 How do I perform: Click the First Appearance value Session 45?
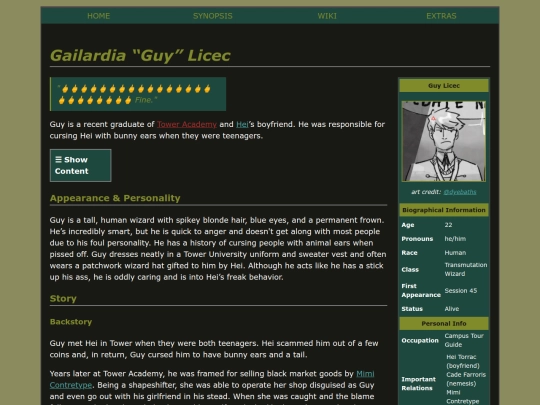point(461,291)
